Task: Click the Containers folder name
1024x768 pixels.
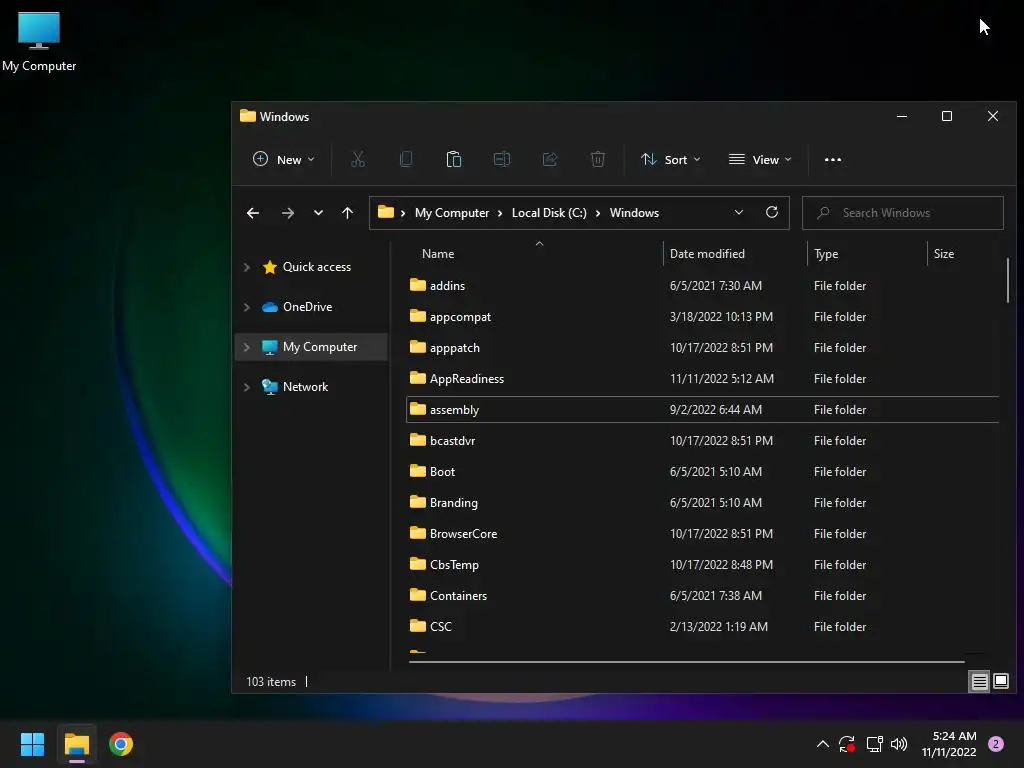Action: [458, 596]
